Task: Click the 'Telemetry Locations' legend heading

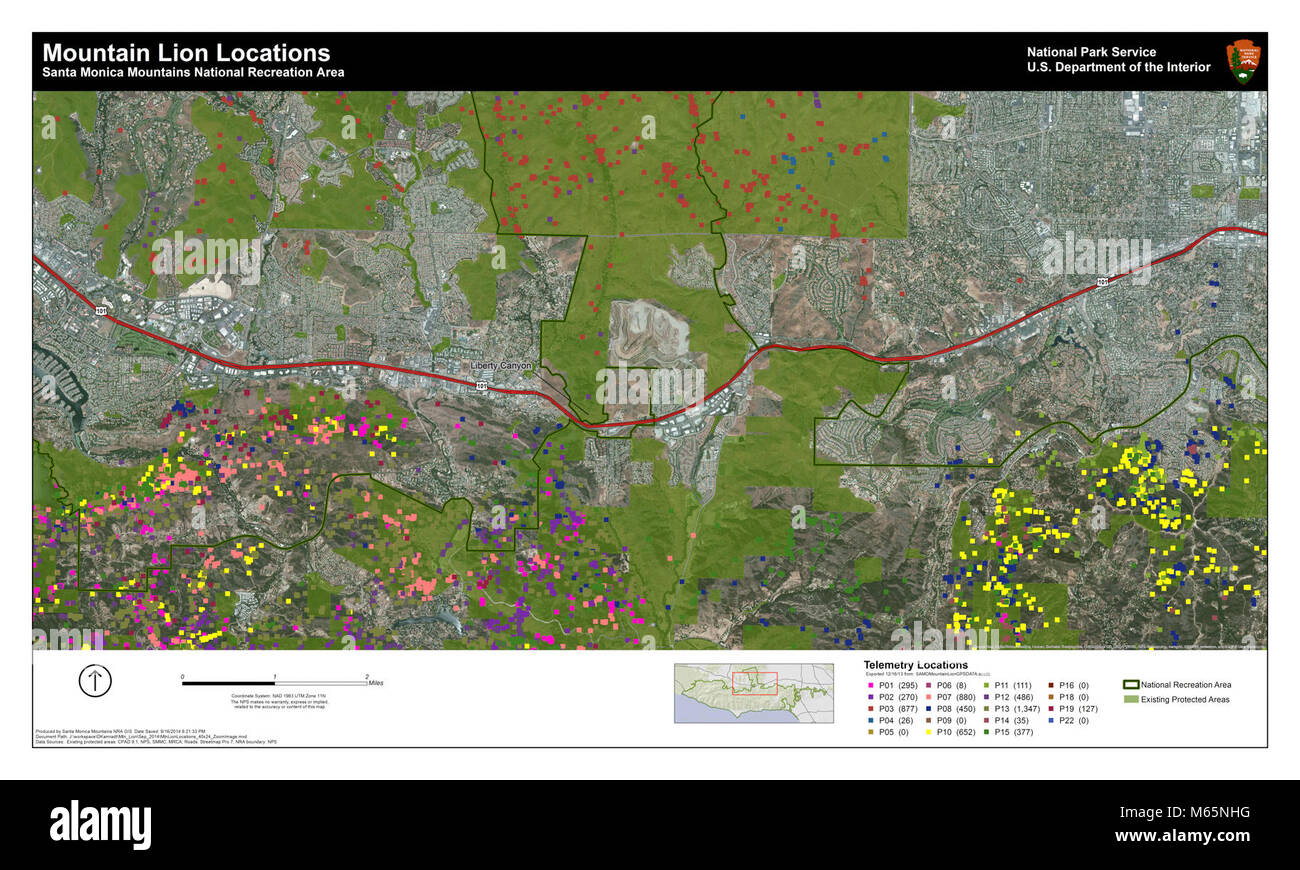Action: [916, 665]
